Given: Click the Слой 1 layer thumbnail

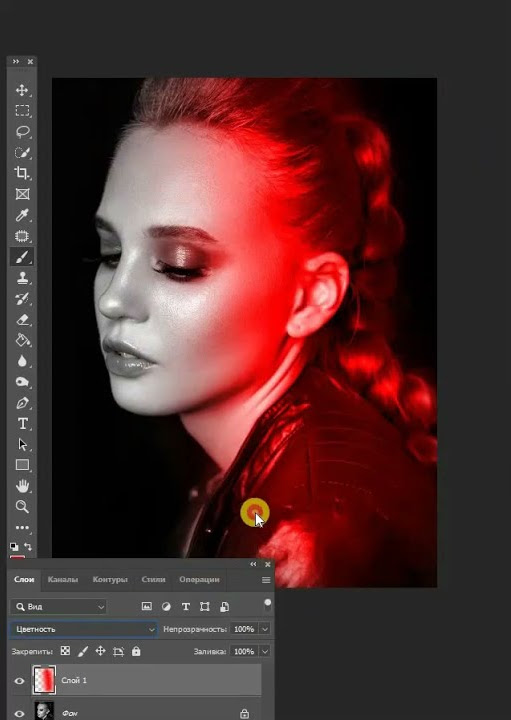Looking at the screenshot, I should (x=44, y=680).
